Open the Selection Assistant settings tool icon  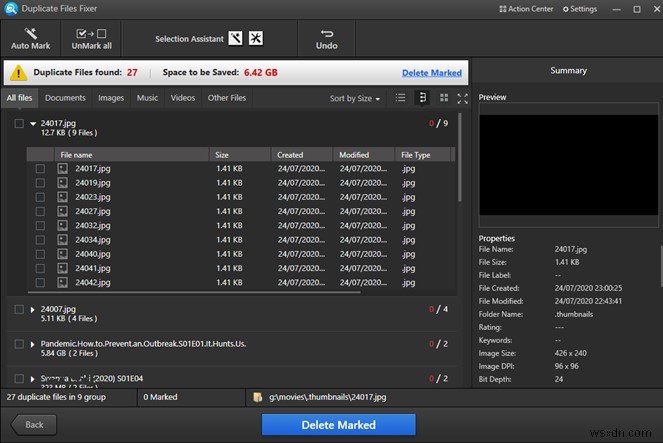[x=256, y=39]
